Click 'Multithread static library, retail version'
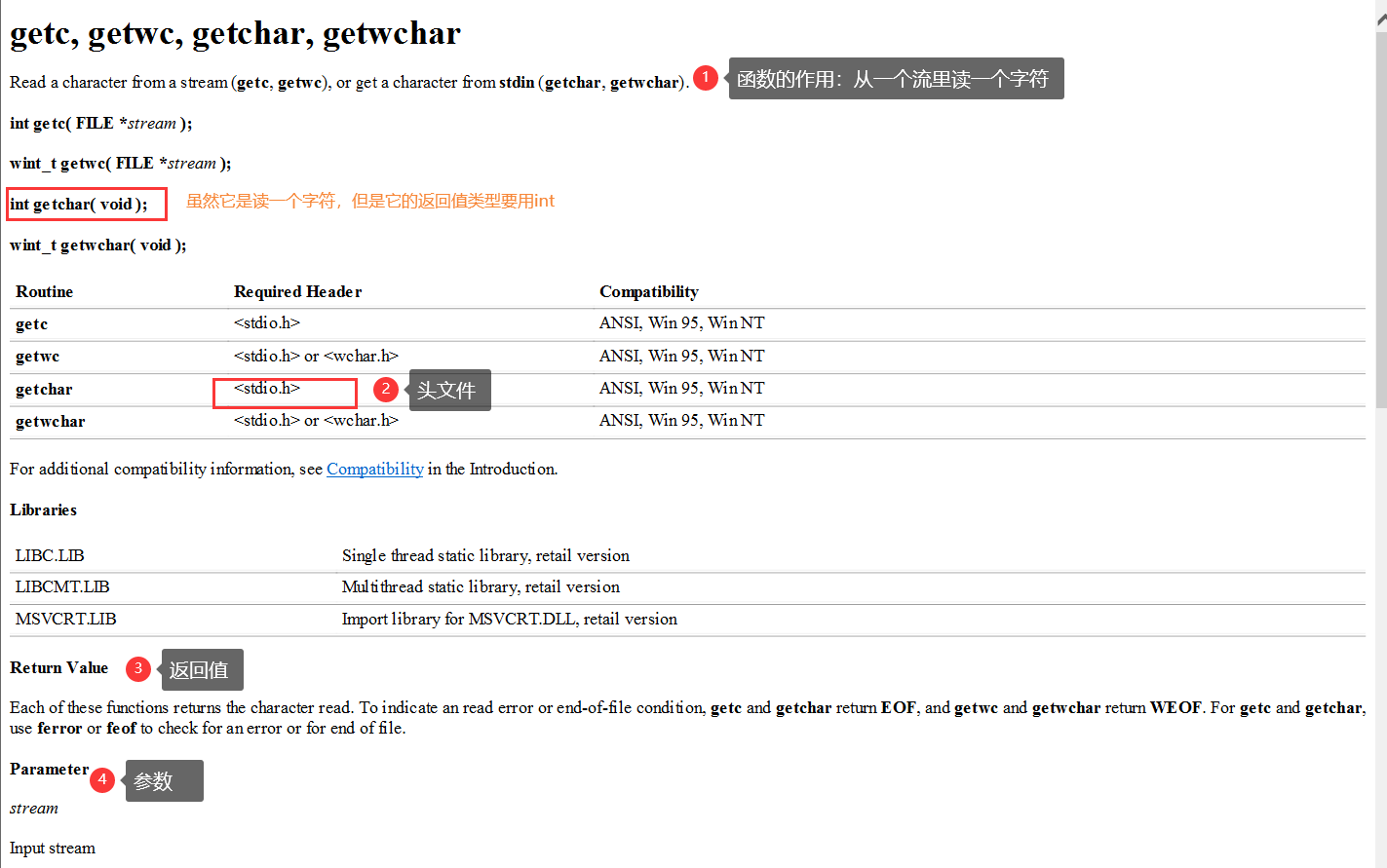1387x868 pixels. coord(481,587)
